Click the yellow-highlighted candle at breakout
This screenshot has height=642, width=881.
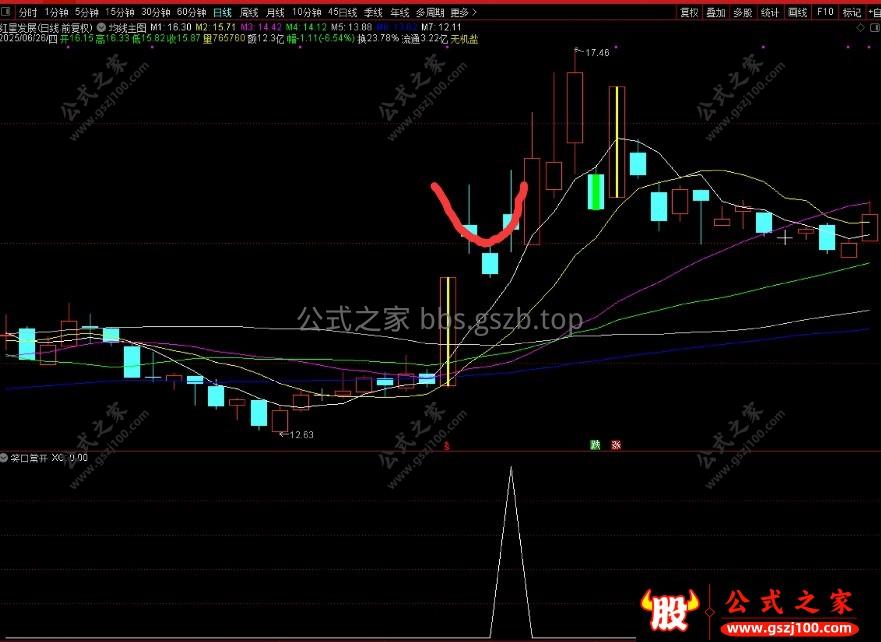(449, 331)
